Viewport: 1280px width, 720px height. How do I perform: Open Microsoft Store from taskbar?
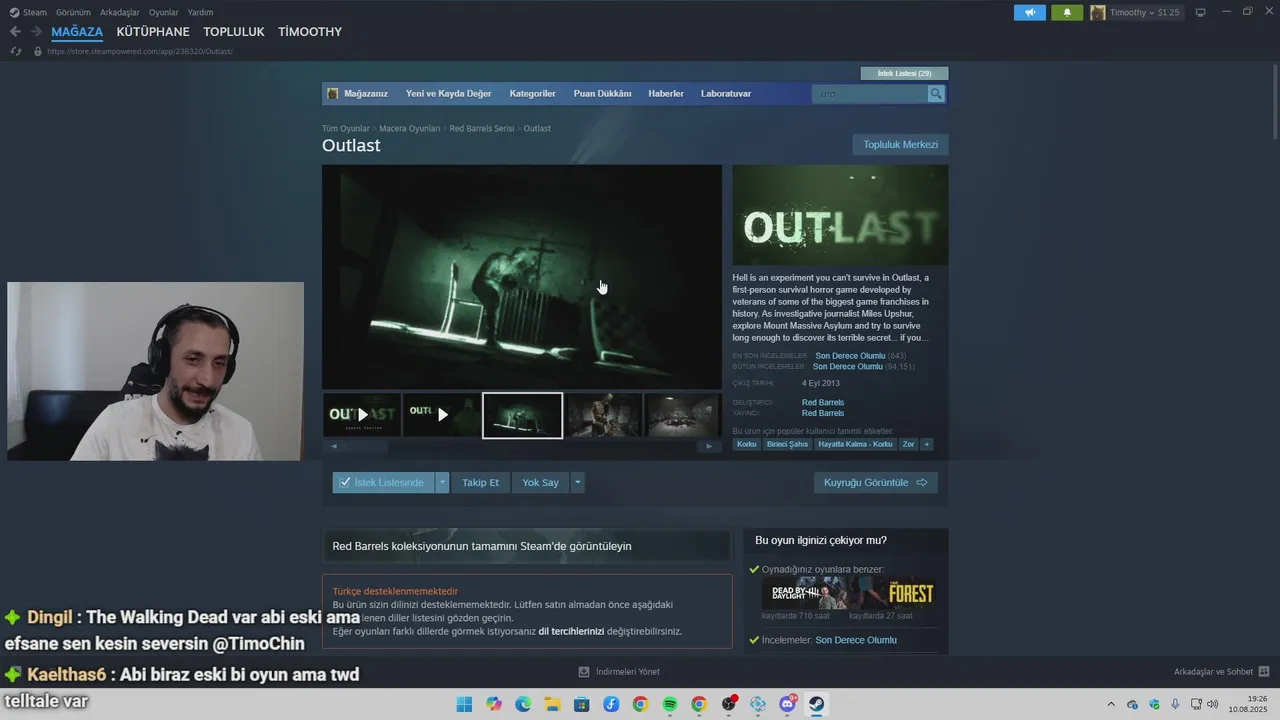tap(581, 704)
